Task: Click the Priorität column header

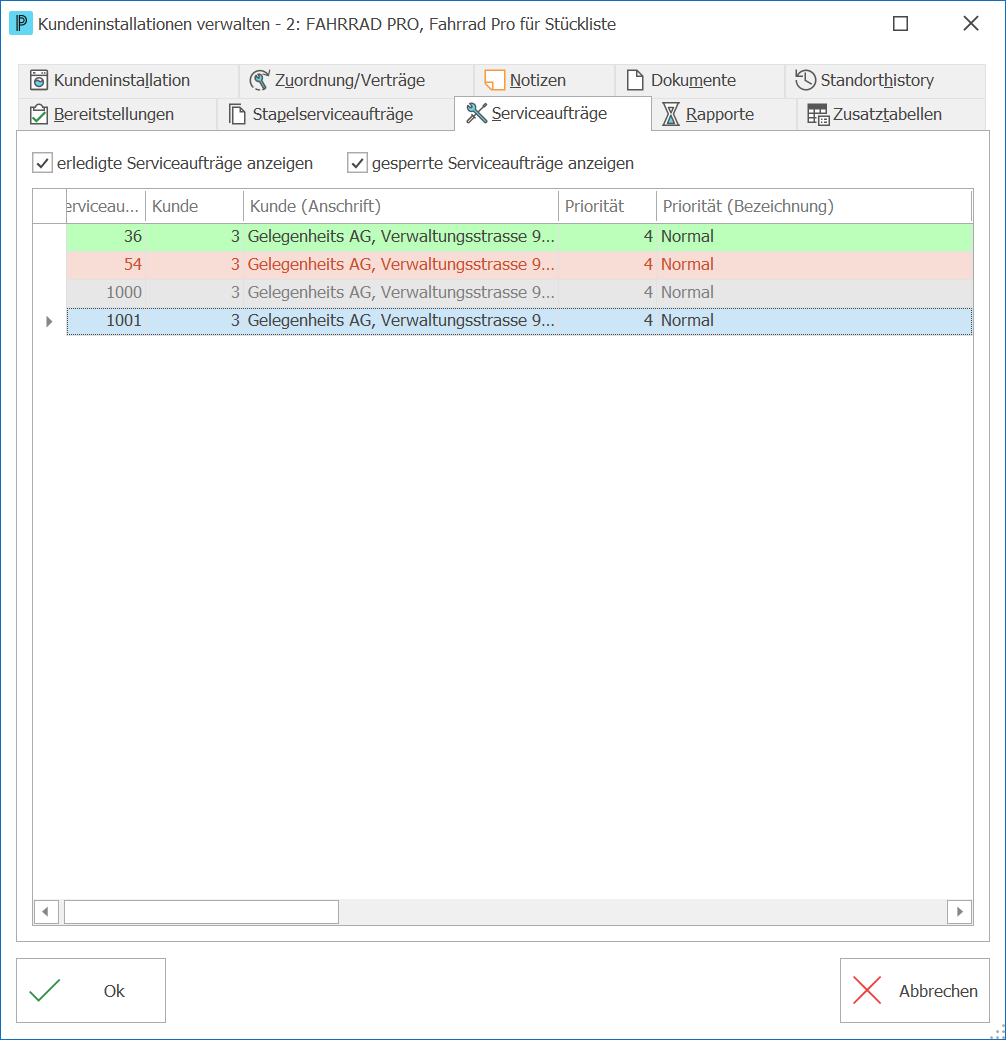Action: [x=607, y=206]
